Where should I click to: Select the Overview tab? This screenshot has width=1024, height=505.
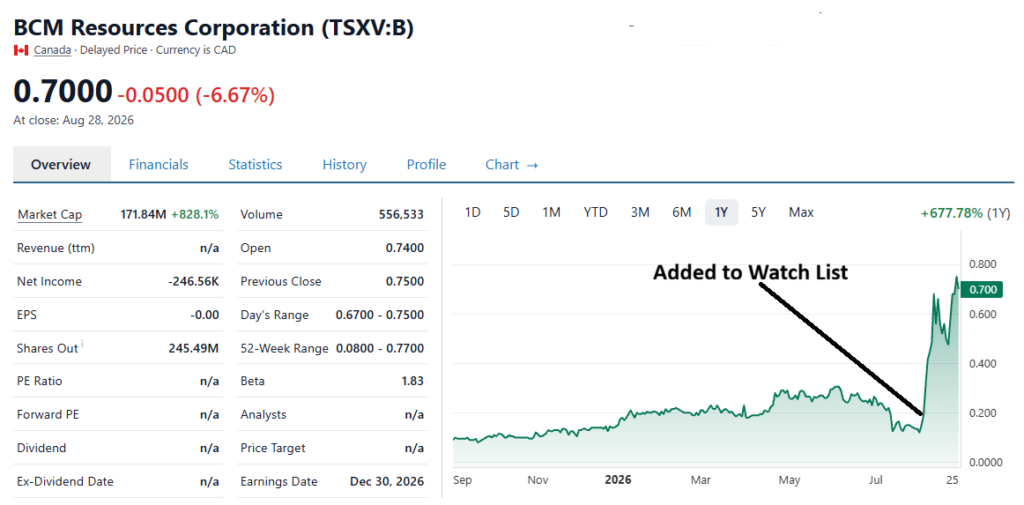[61, 165]
